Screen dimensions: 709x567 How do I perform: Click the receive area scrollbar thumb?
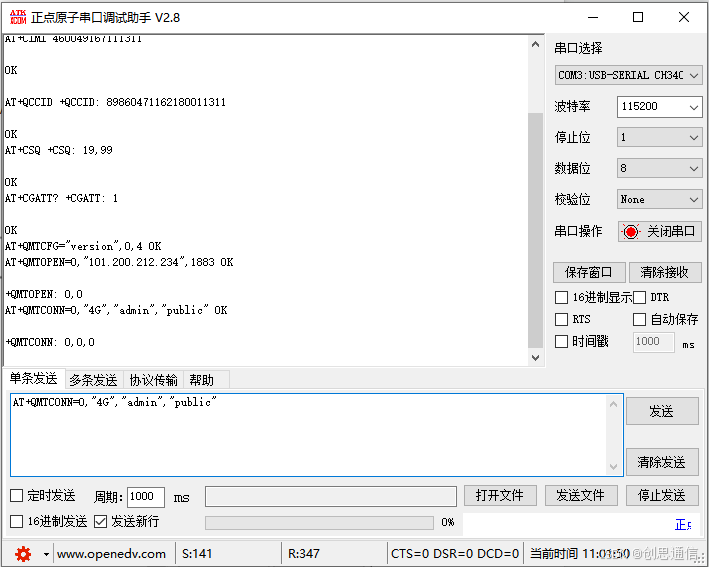[535, 231]
